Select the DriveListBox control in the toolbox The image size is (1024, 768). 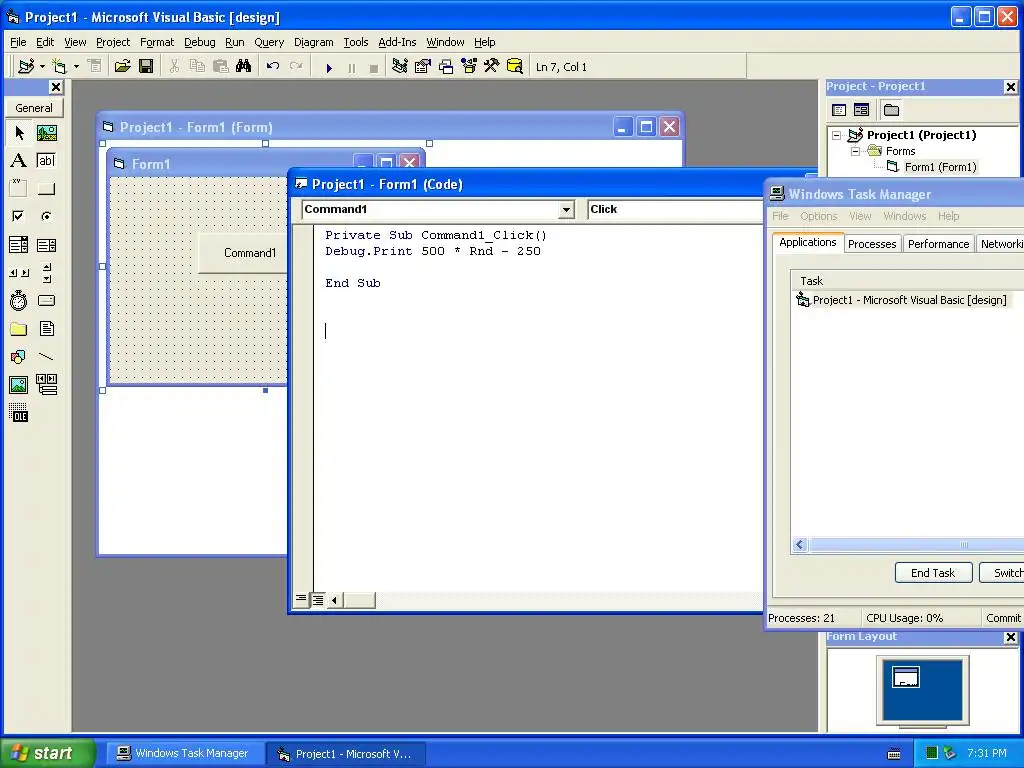point(46,300)
